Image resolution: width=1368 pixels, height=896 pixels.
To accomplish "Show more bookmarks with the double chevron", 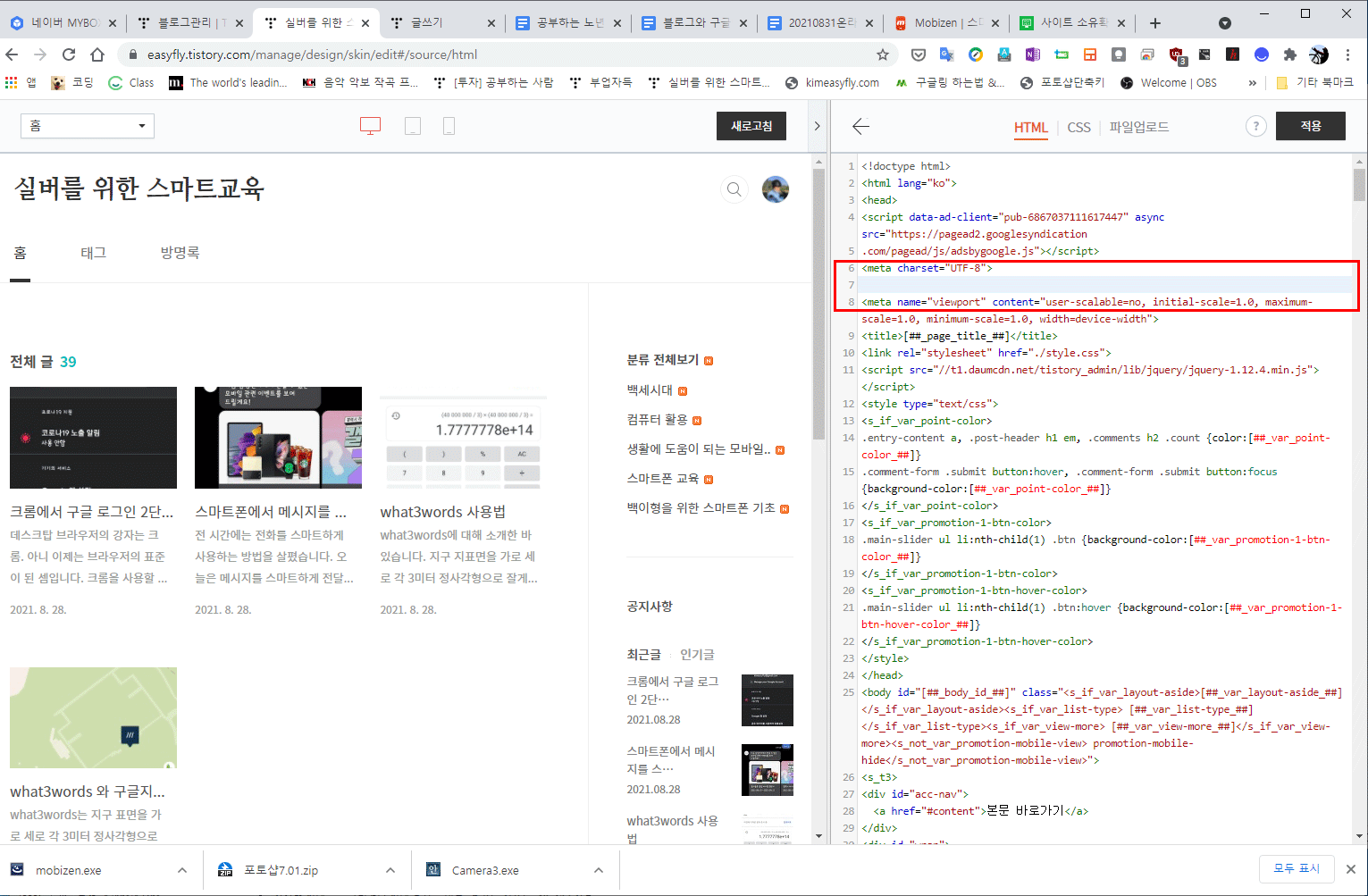I will pos(1253,82).
